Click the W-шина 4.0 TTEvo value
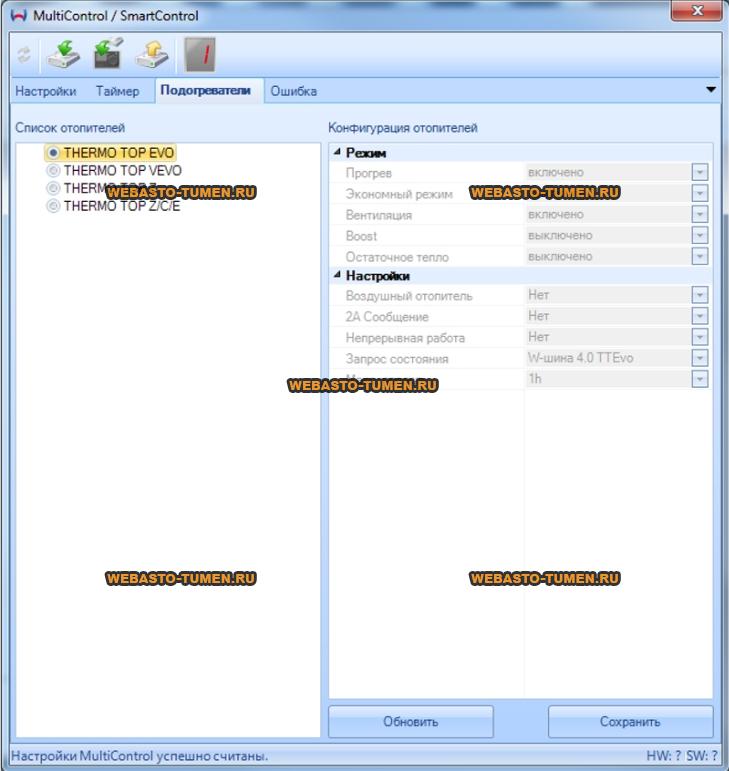 [x=581, y=358]
